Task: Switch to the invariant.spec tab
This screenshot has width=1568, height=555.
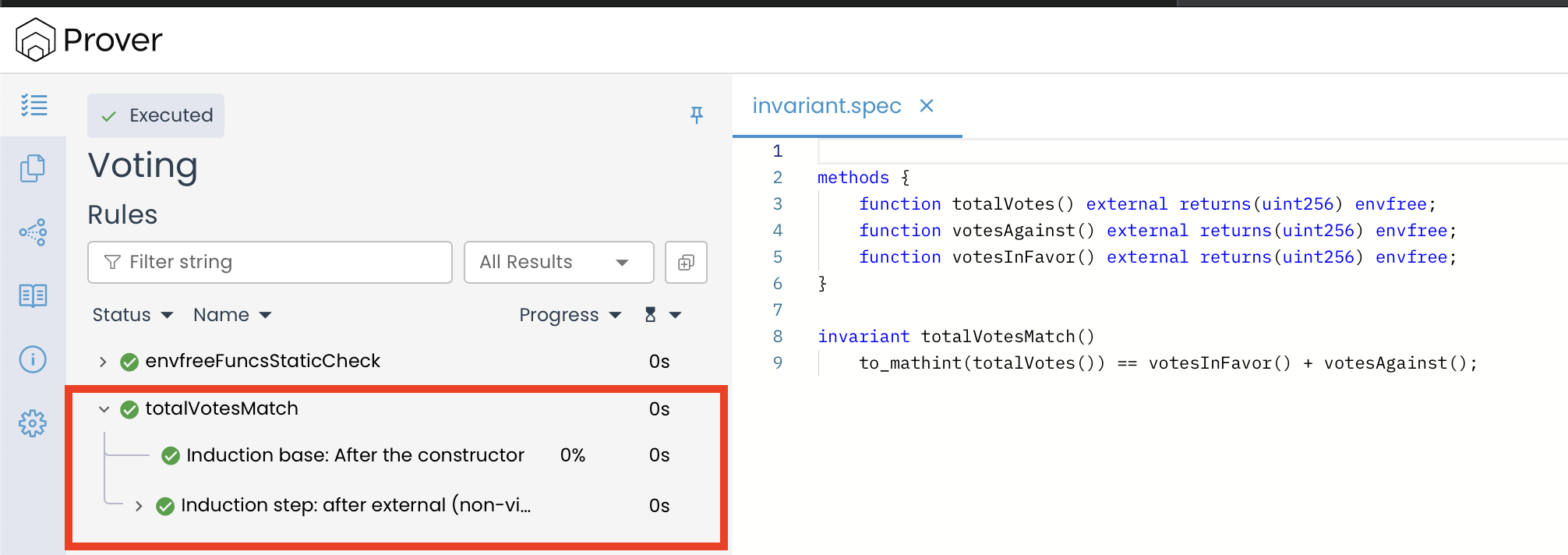Action: point(826,106)
